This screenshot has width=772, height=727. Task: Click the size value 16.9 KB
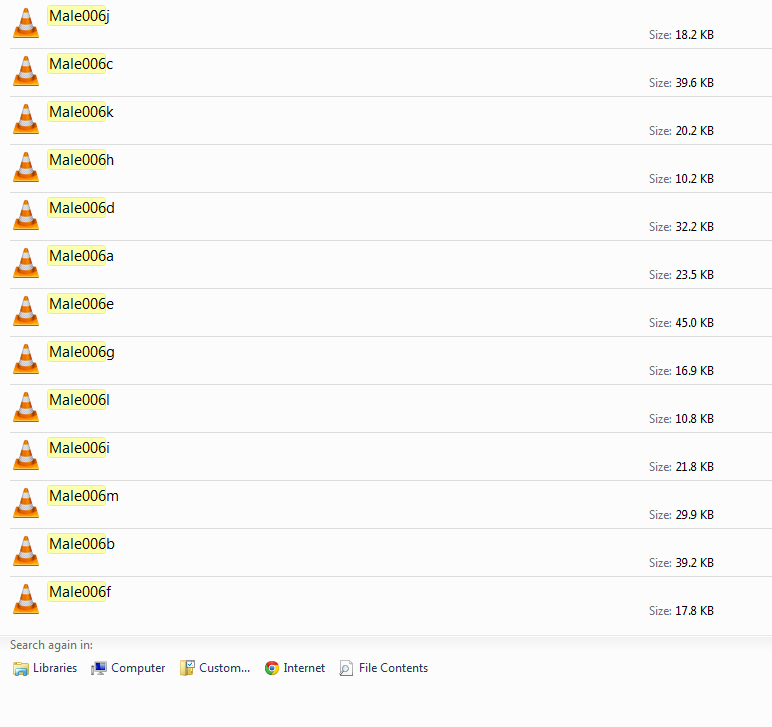tap(694, 371)
